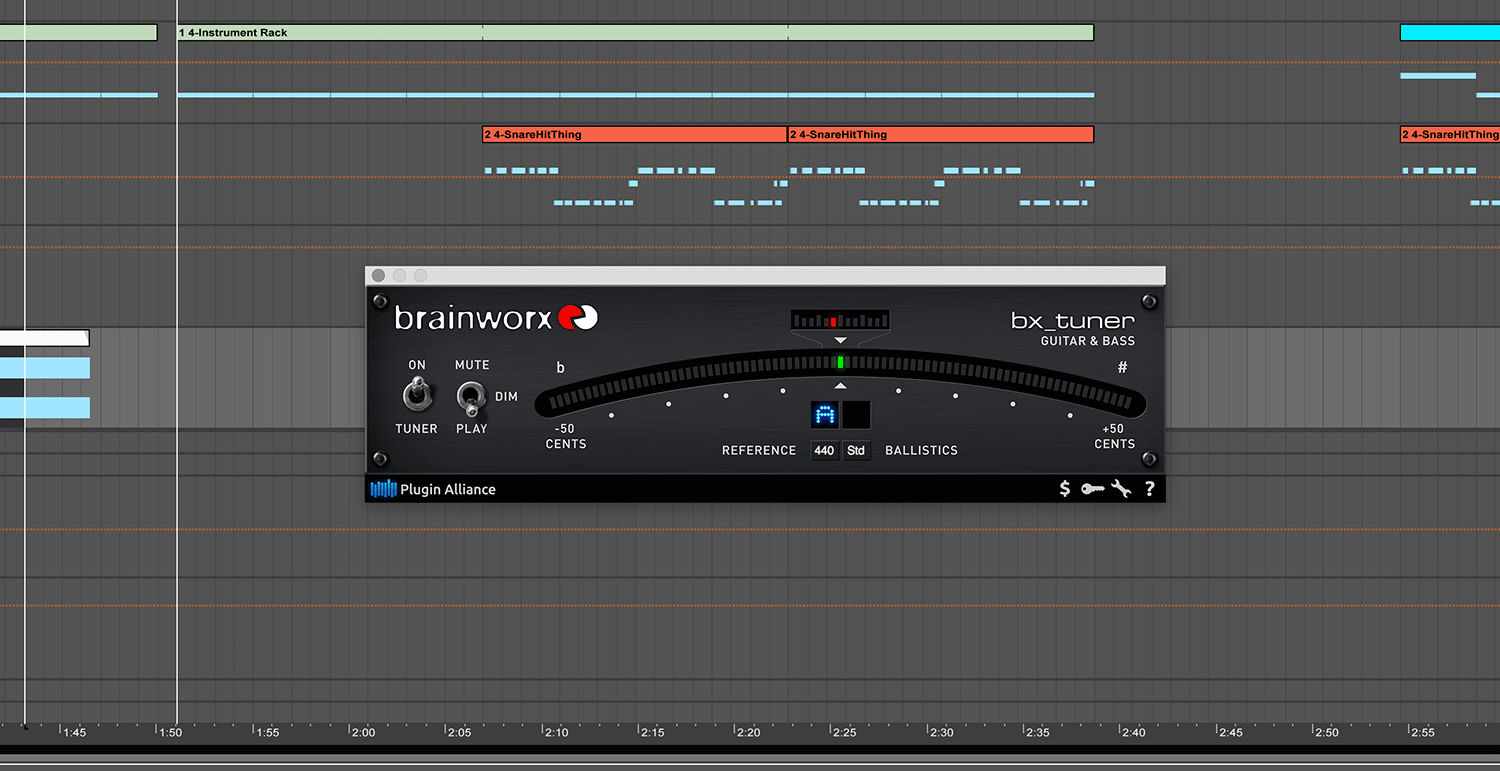
Task: Click the curved cents tuning meter
Action: [x=840, y=382]
